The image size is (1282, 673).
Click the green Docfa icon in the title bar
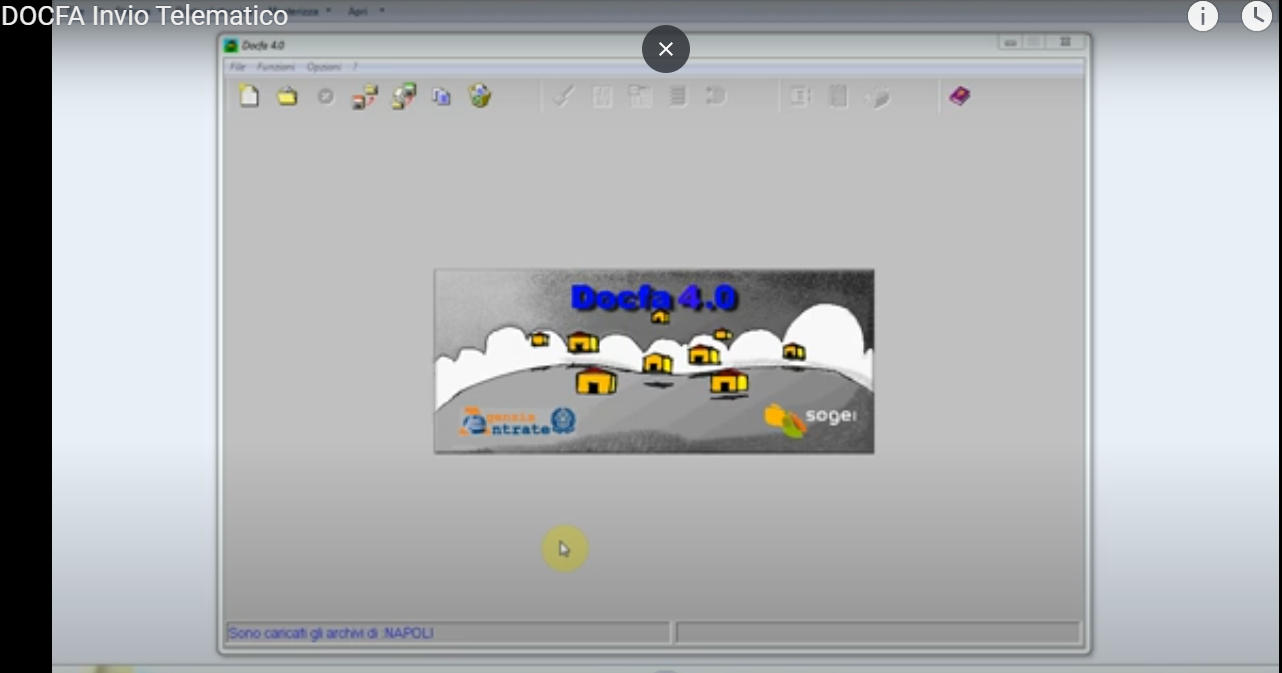click(x=231, y=46)
